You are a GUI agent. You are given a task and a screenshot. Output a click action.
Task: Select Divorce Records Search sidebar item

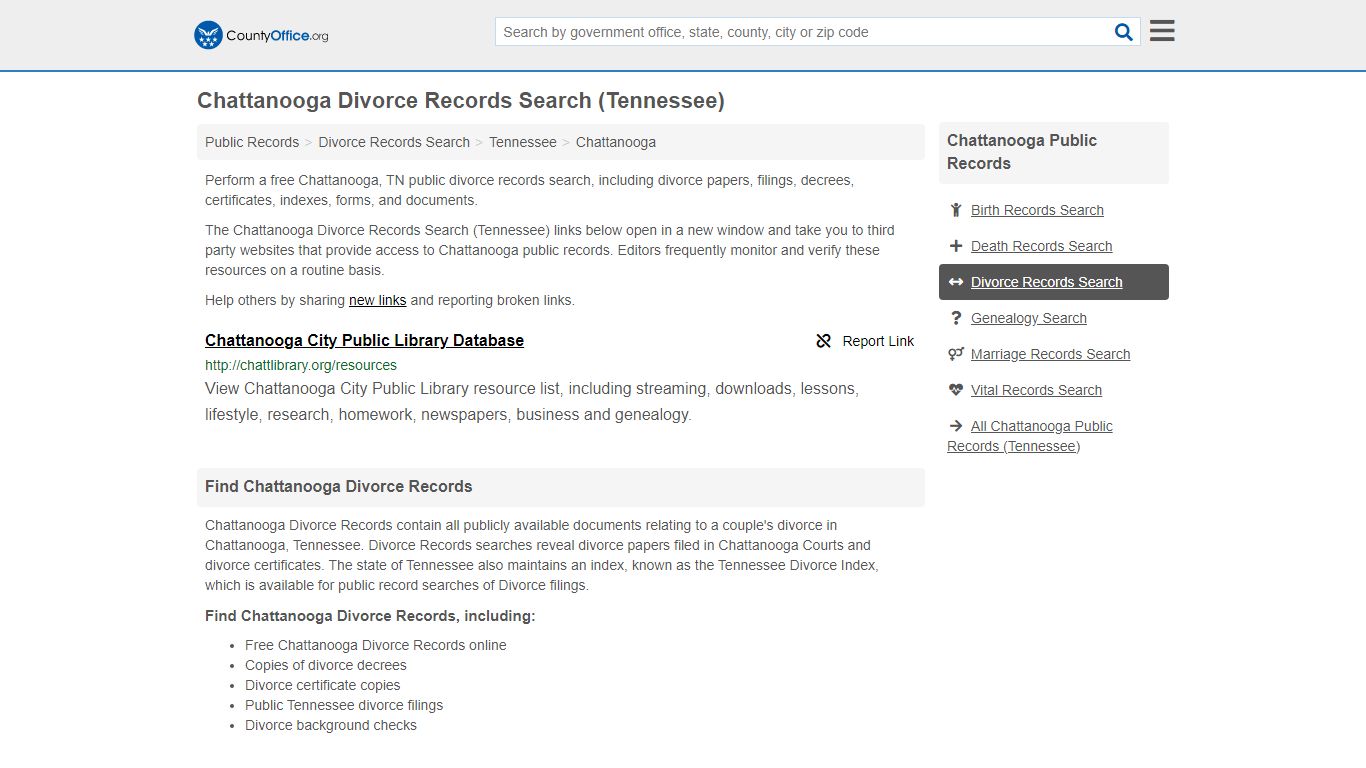(x=1054, y=282)
